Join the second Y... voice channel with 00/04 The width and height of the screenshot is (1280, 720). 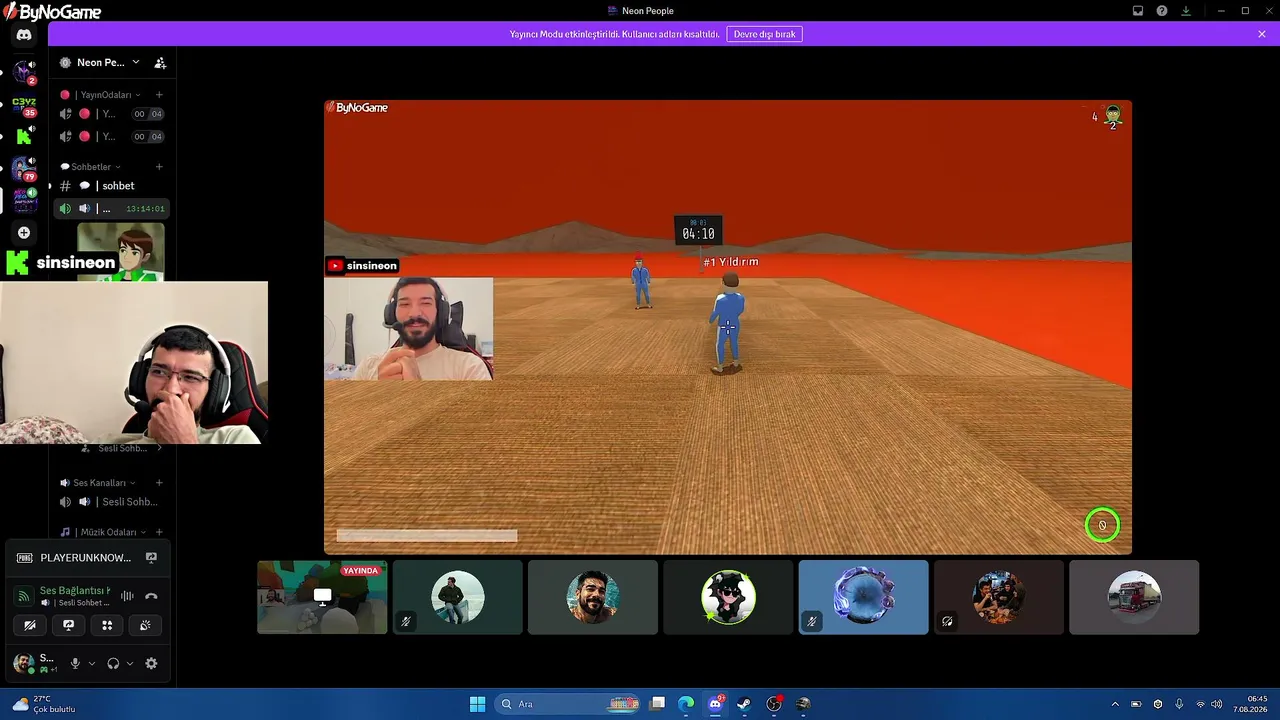(110, 136)
